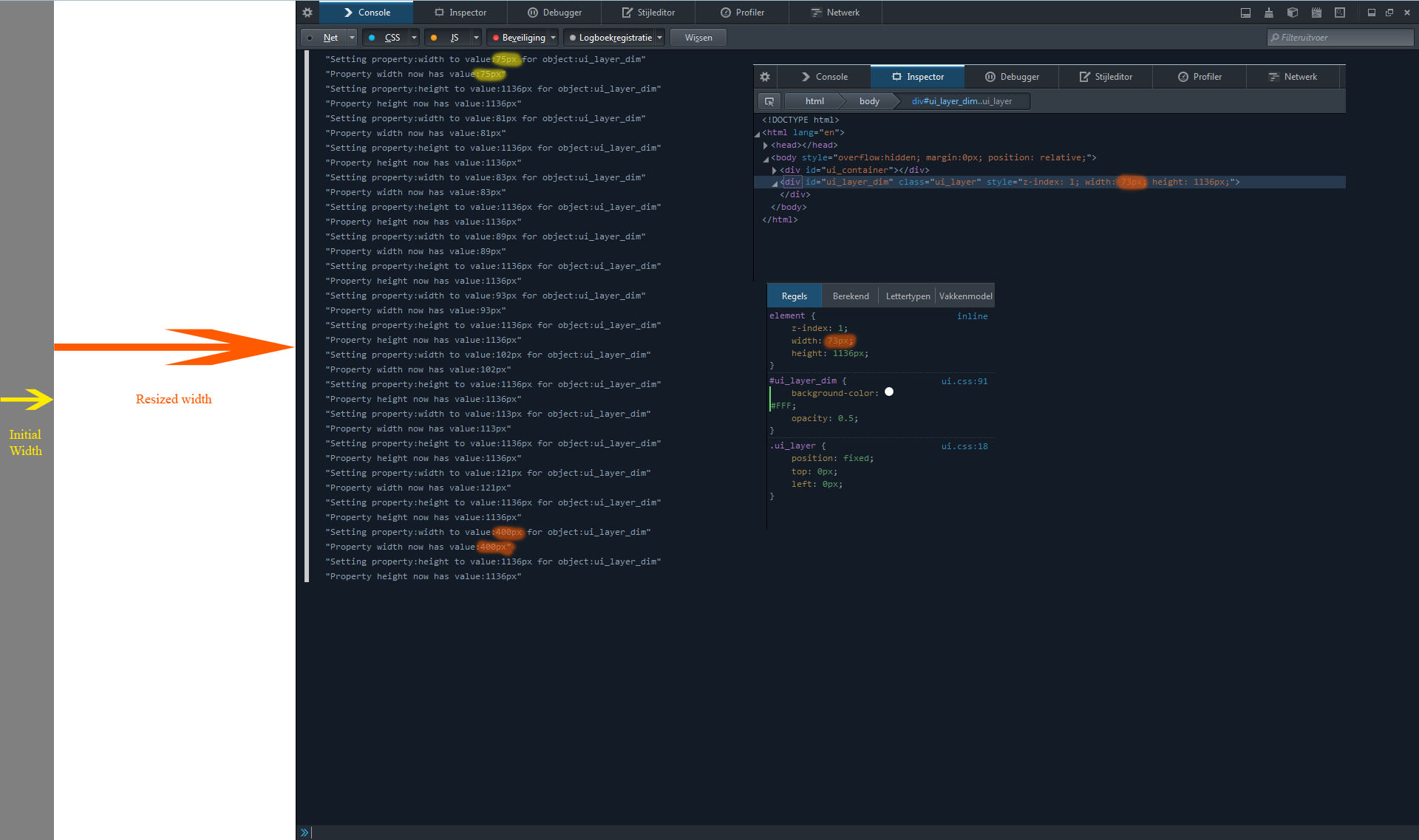Click the element picker in the inner inspector

click(769, 101)
